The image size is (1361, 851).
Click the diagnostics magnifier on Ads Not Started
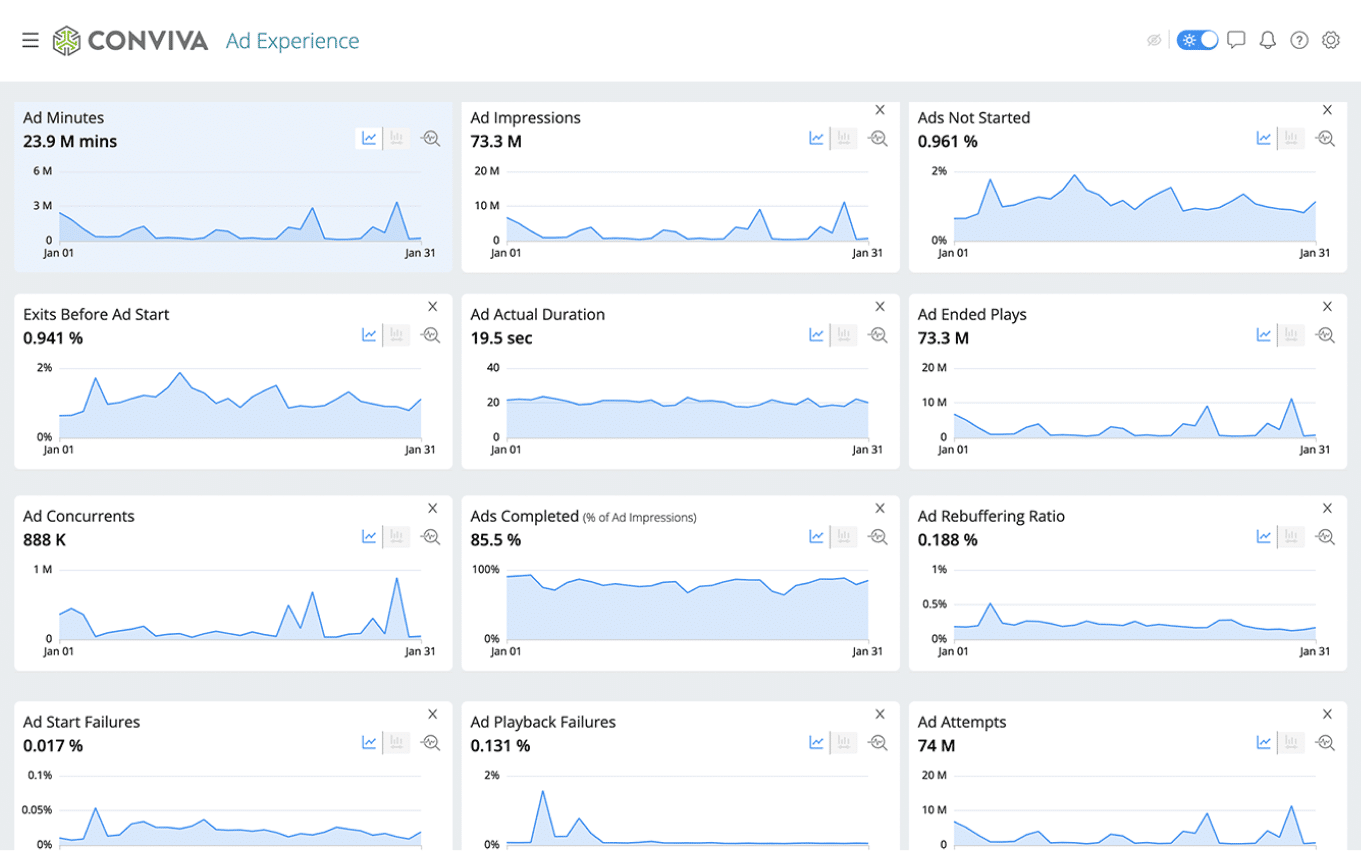click(x=1325, y=139)
